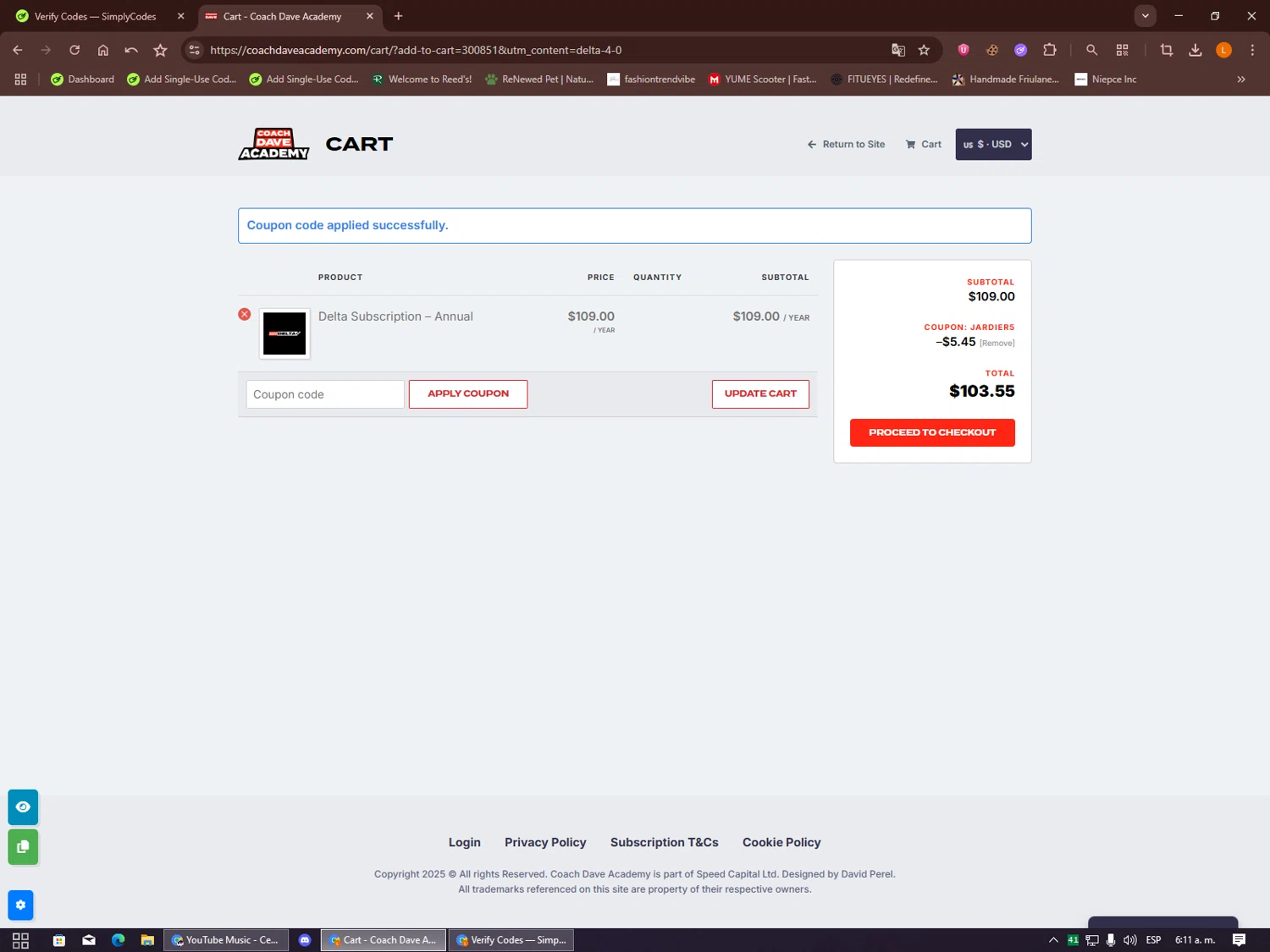View site information icon in address bar
This screenshot has height=952, width=1270.
coord(195,50)
